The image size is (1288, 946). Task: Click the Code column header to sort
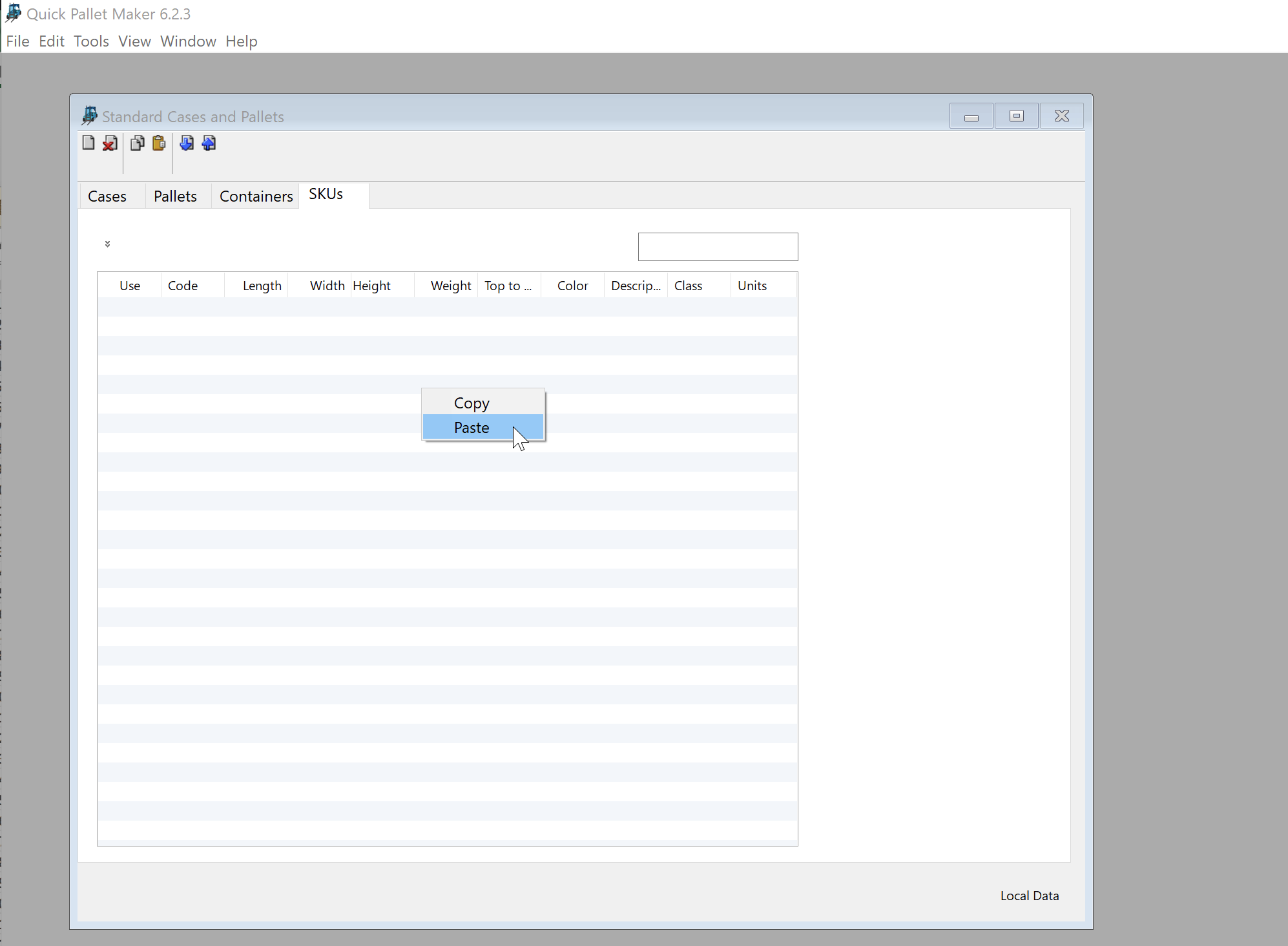coord(182,285)
